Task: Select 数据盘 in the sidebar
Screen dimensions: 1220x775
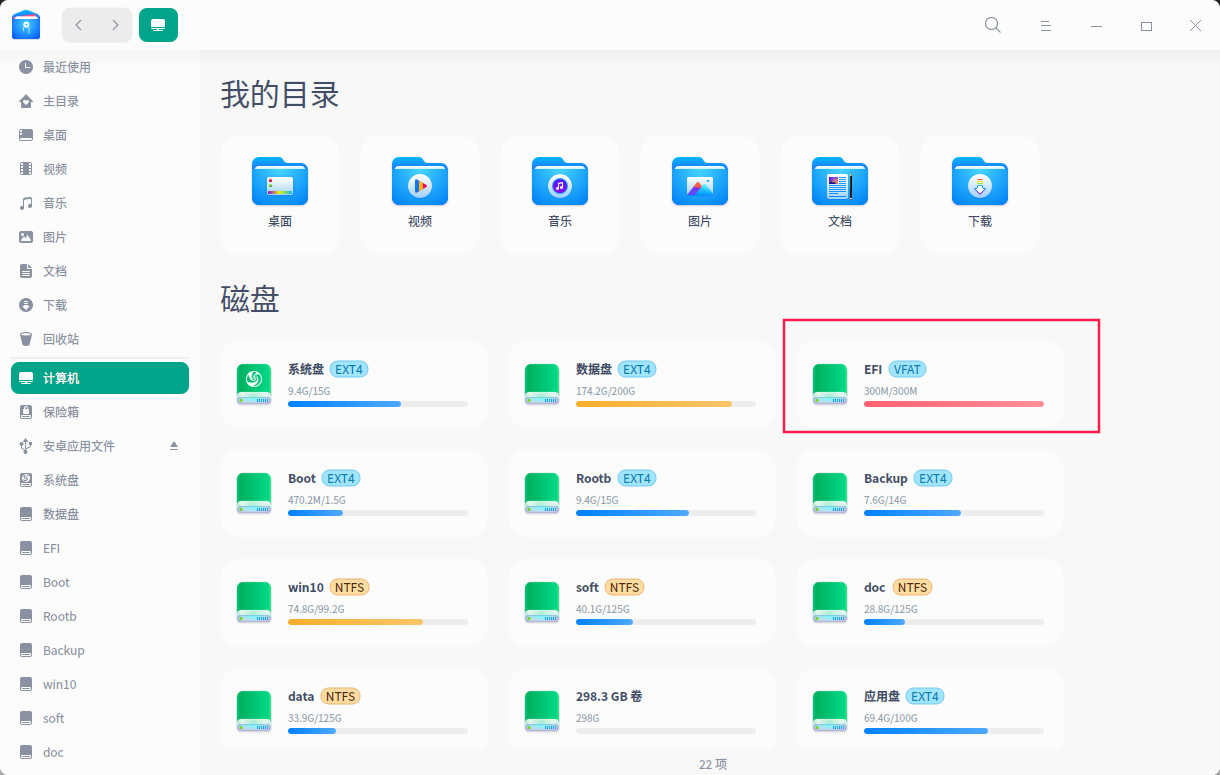Action: point(100,514)
